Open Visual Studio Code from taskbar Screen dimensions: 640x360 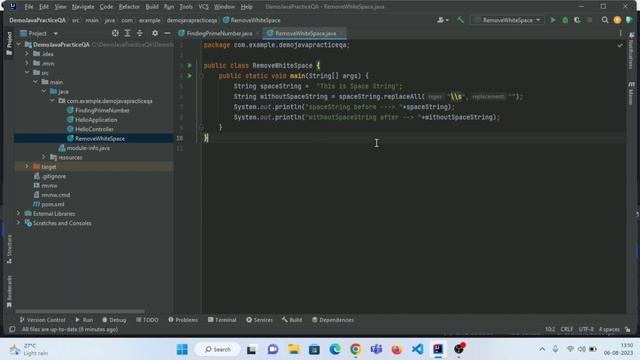tap(417, 349)
